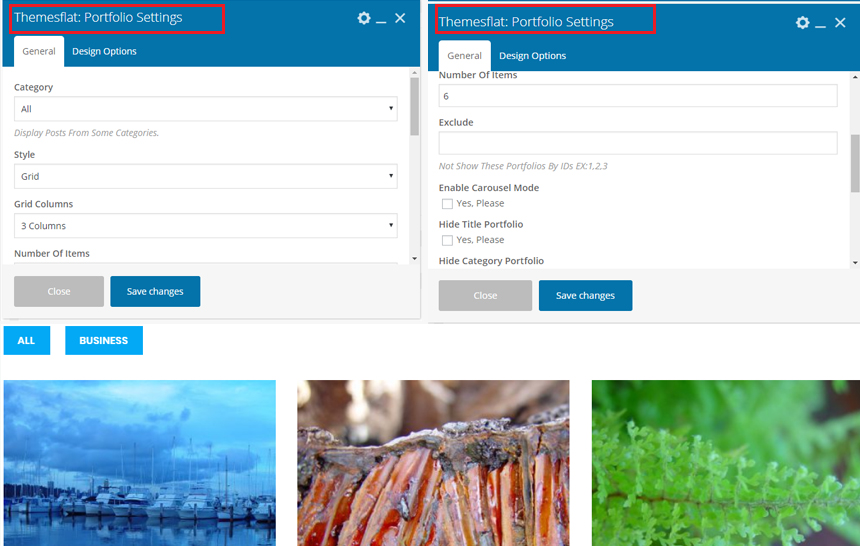Switch to General tab in left panel

click(39, 52)
